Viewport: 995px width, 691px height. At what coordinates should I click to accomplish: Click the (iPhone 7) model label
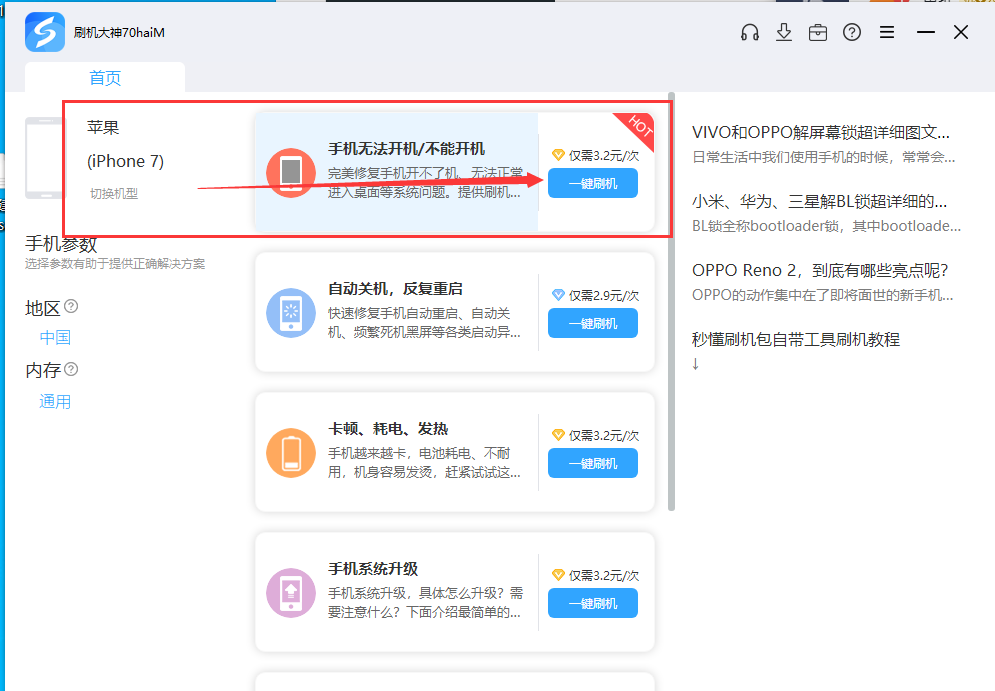click(125, 161)
